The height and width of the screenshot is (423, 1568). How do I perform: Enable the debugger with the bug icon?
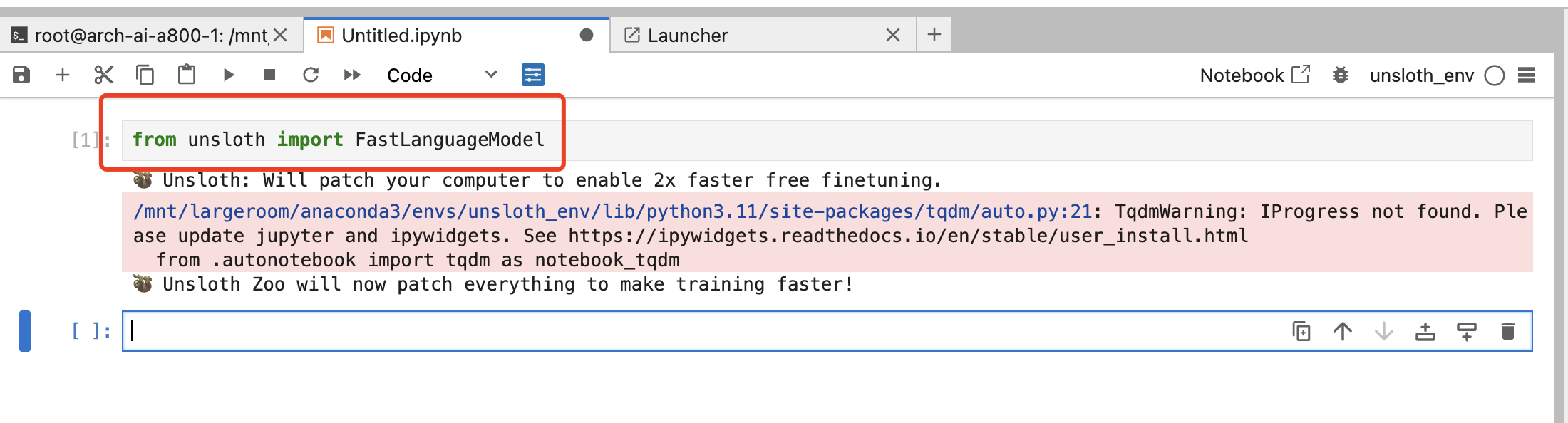click(1341, 75)
